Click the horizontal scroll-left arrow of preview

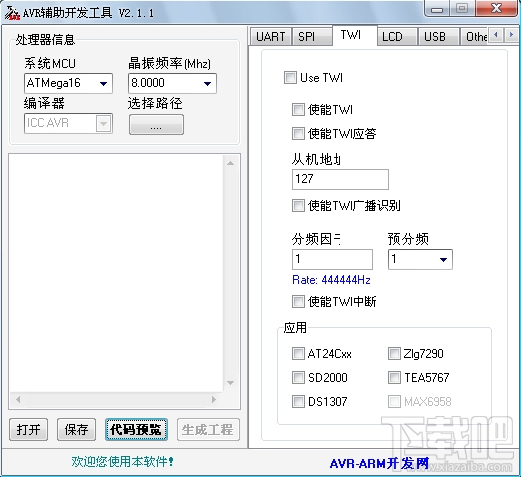(x=18, y=399)
